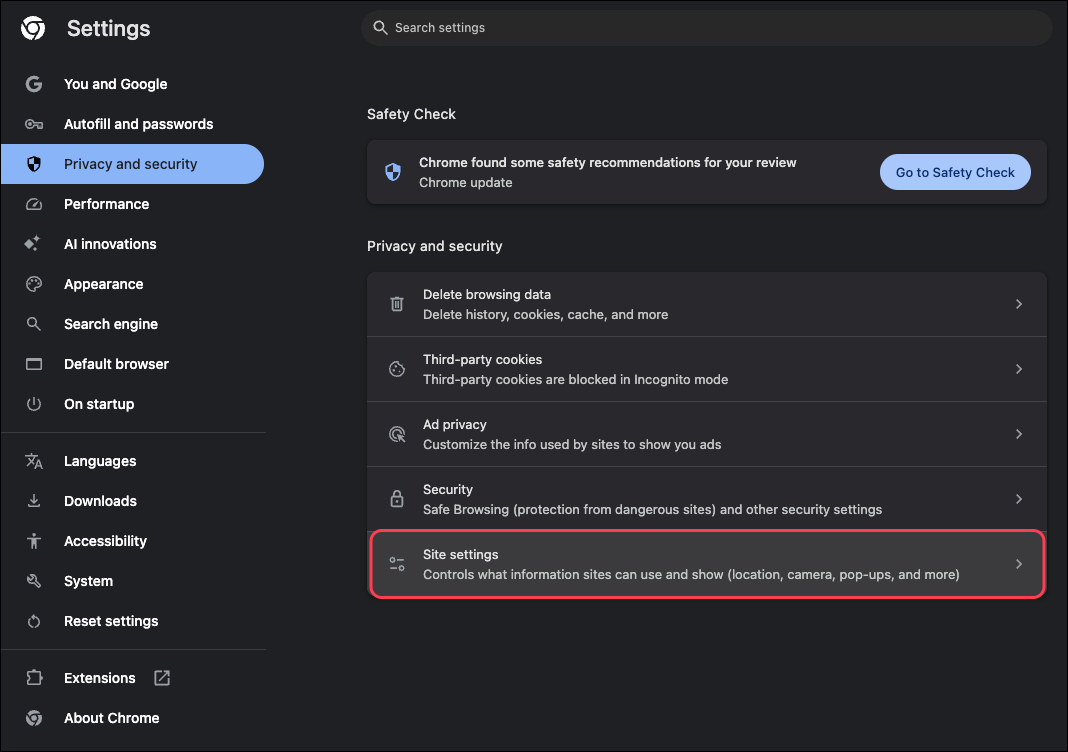Click the Go to Safety Check button

(x=955, y=172)
